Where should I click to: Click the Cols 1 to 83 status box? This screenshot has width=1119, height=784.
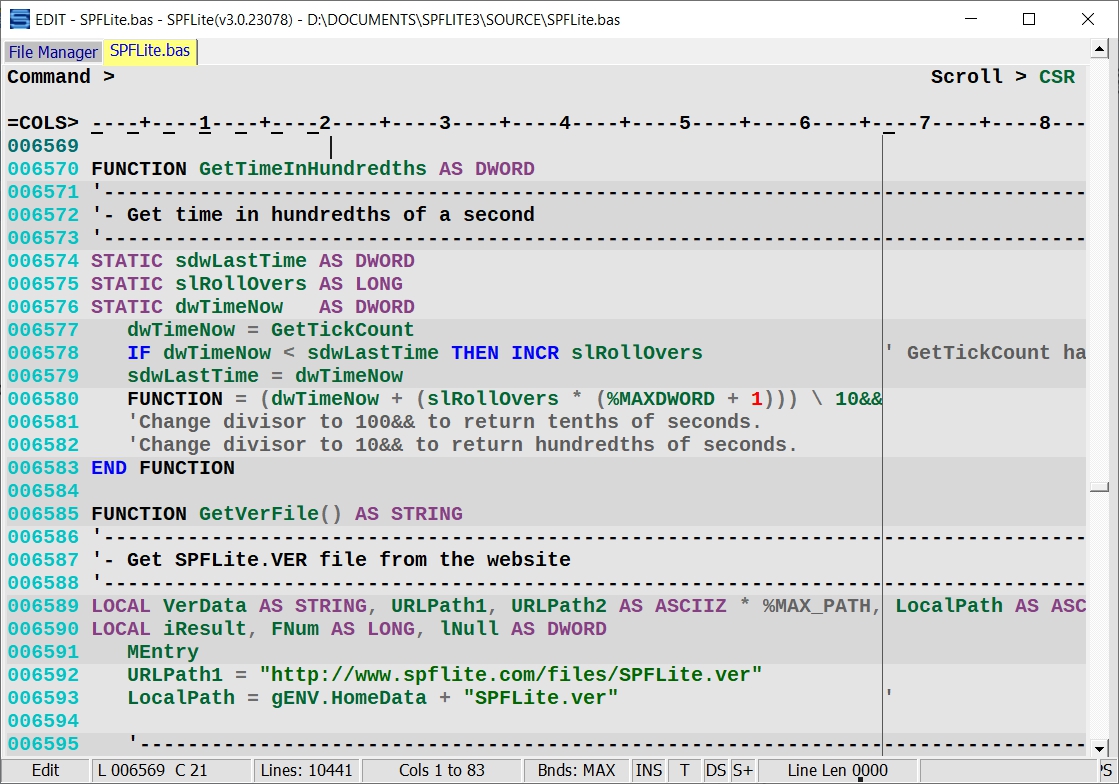tap(441, 770)
